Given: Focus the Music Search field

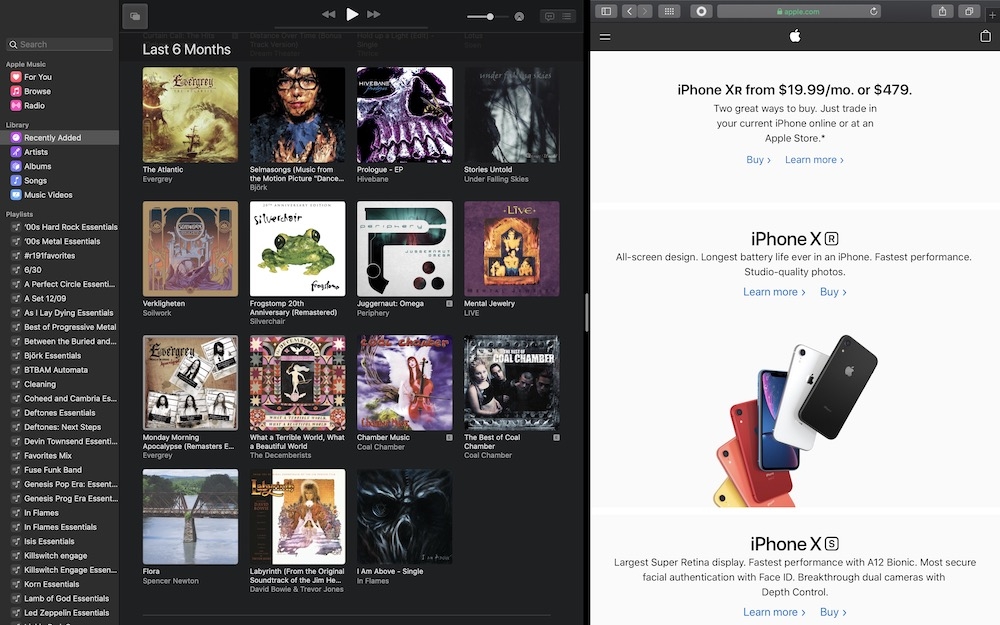Looking at the screenshot, I should coord(59,44).
